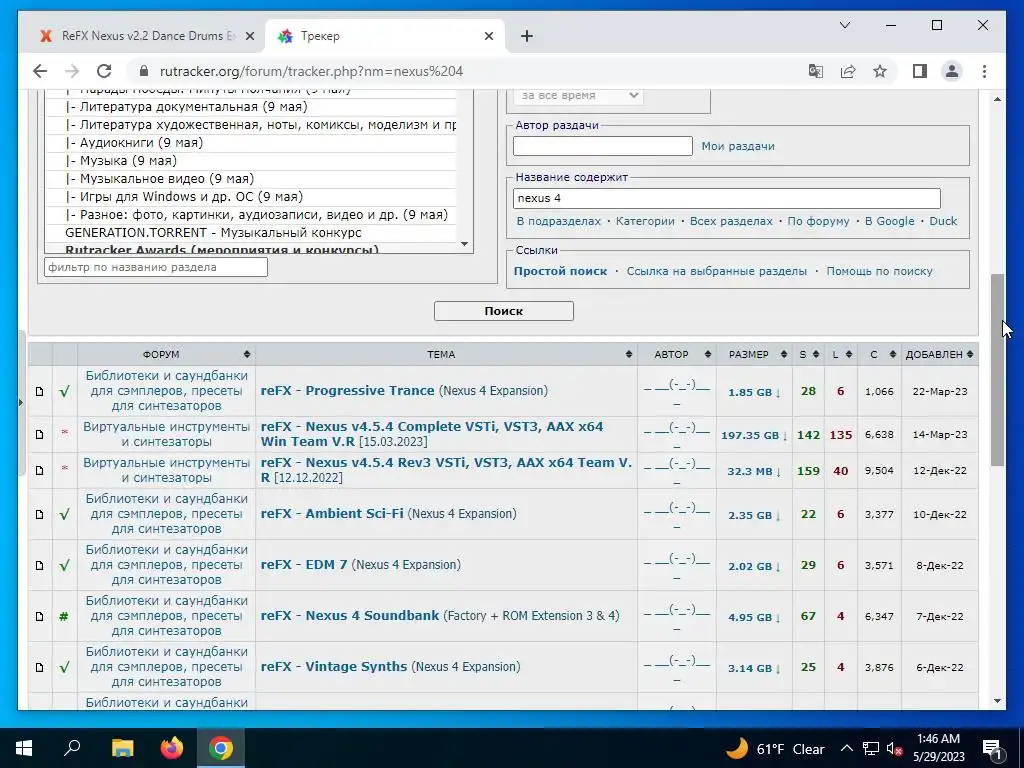Sort results by ДОБАВЛЕН date column
The image size is (1024, 768).
click(939, 354)
